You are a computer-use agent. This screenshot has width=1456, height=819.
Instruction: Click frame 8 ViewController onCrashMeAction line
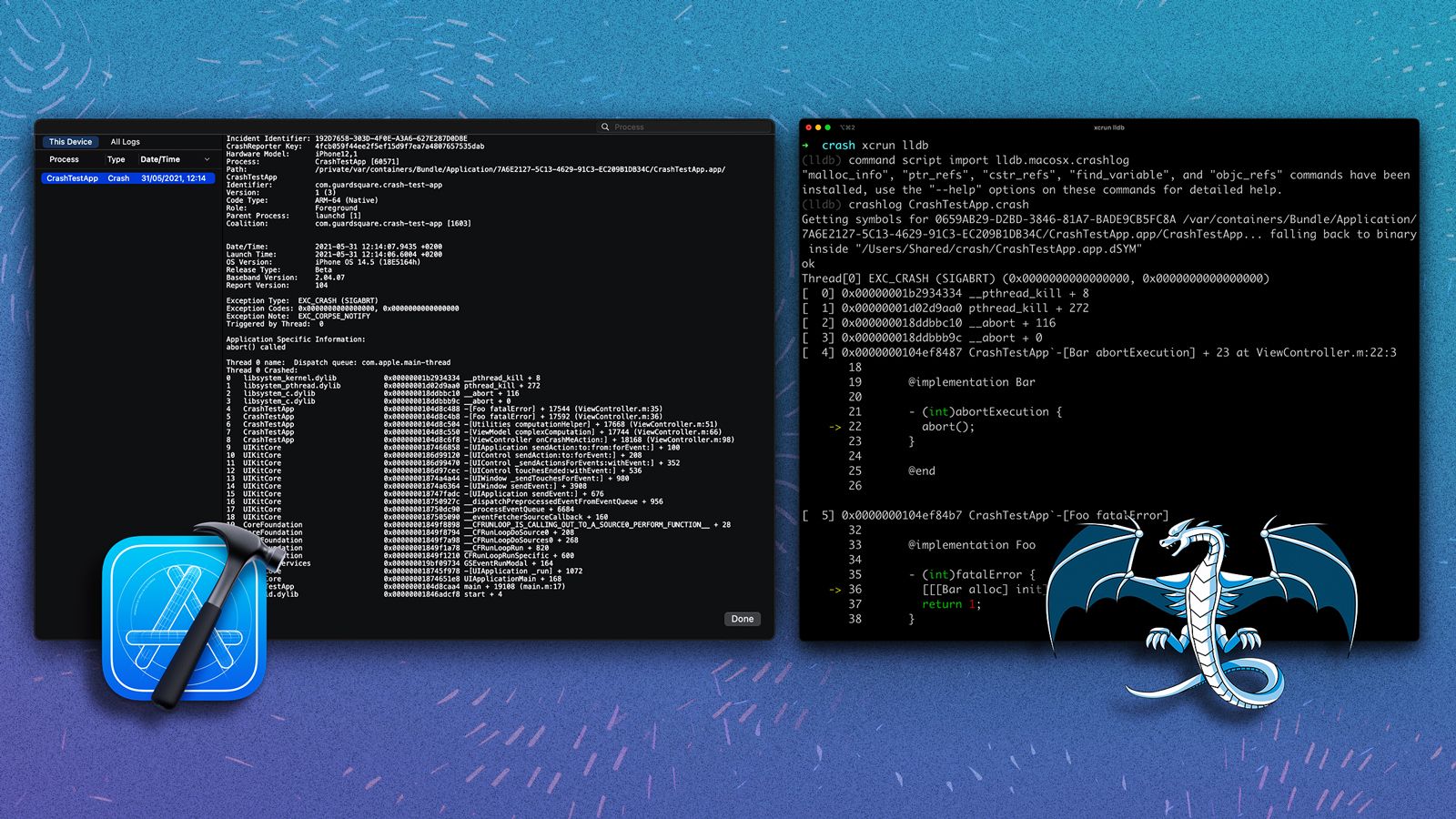tap(480, 440)
